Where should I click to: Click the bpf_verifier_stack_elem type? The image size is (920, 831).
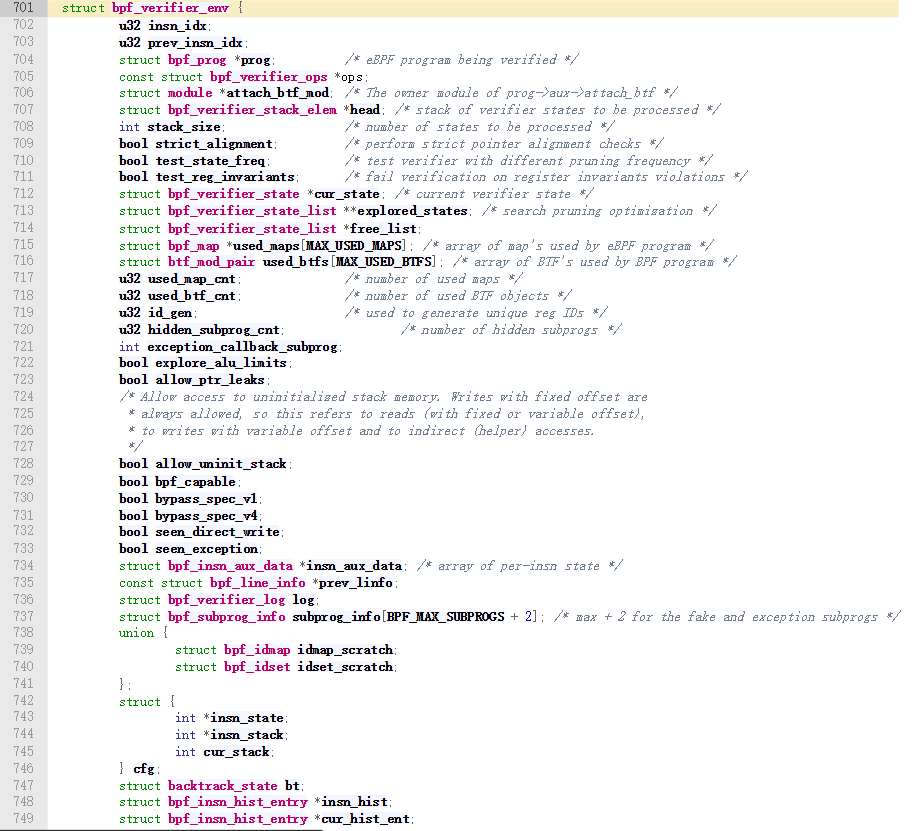coord(252,110)
